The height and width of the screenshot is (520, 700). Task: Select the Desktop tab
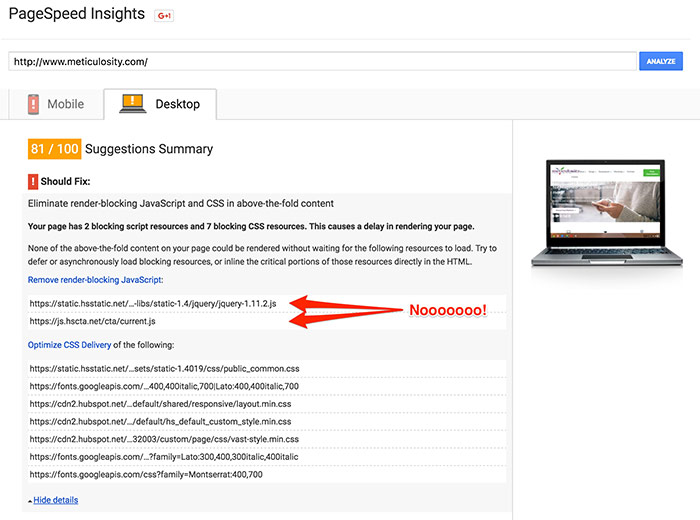click(x=160, y=104)
